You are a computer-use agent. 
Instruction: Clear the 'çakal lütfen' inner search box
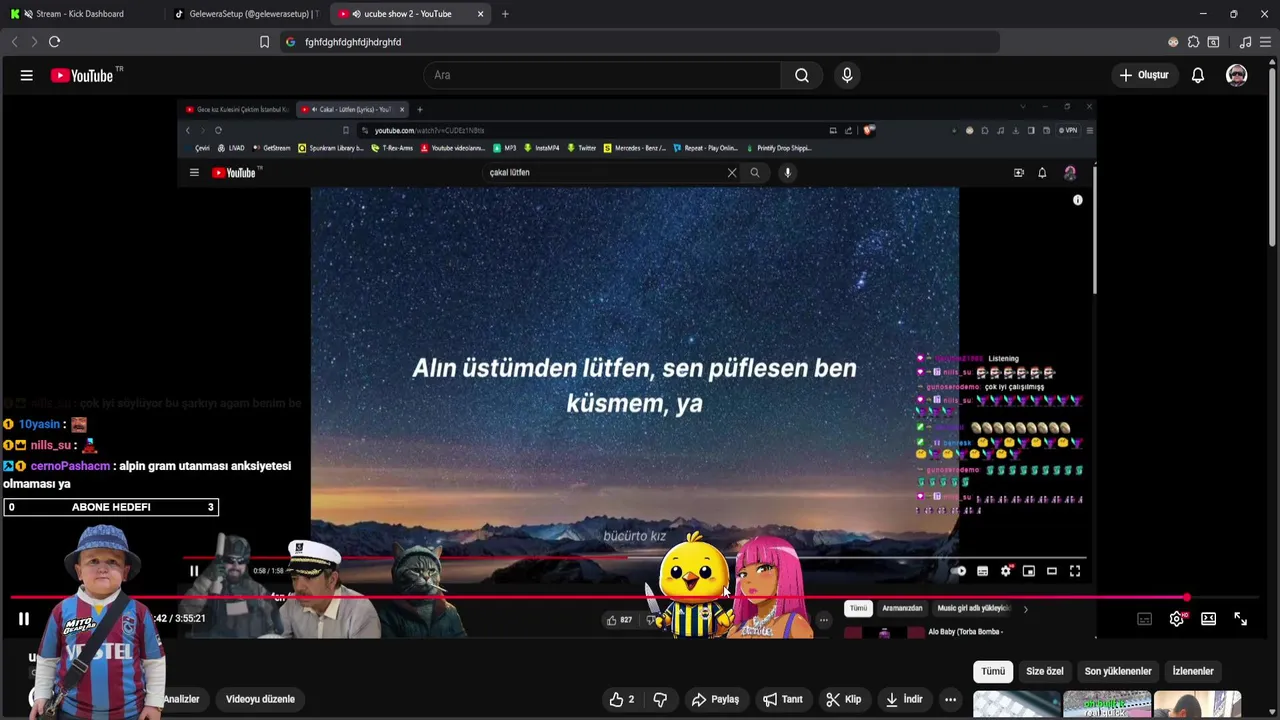click(732, 172)
